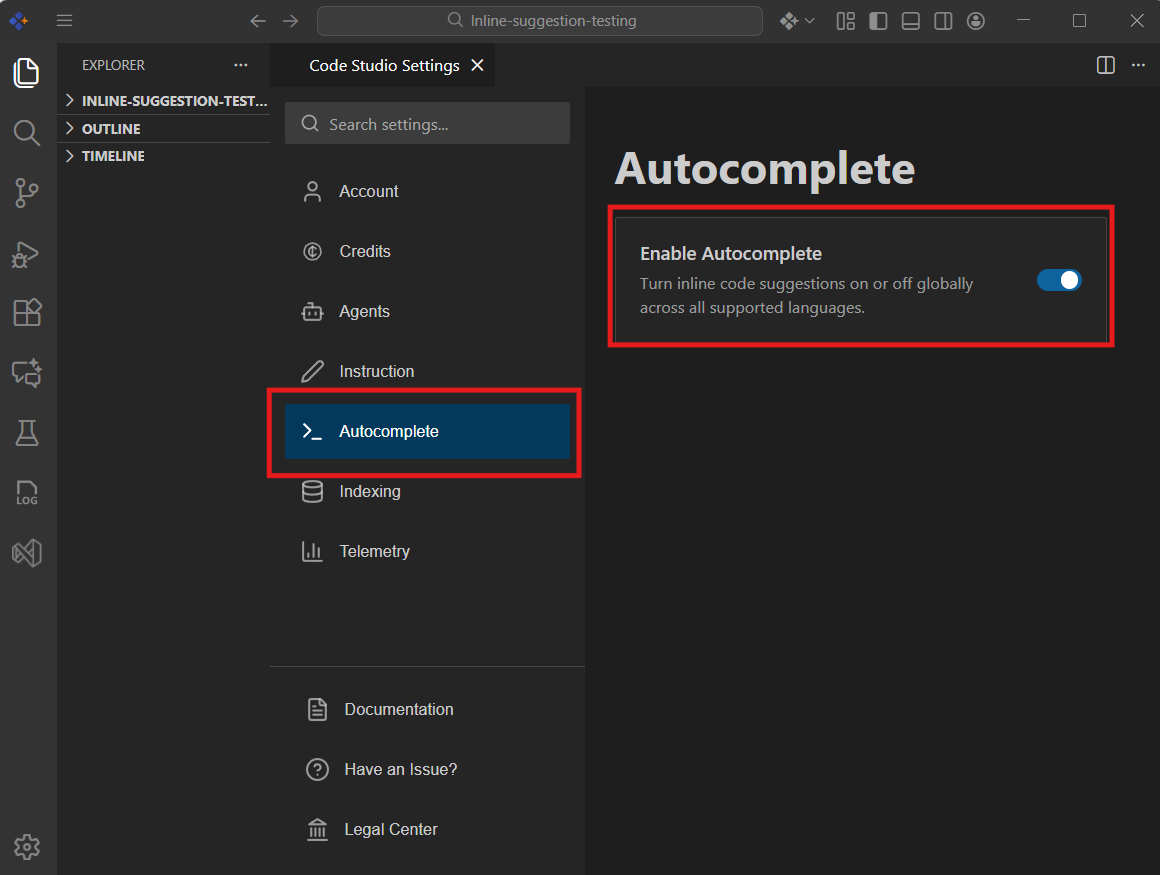Open the Manage settings gear icon
Image resolution: width=1160 pixels, height=875 pixels.
tap(27, 847)
